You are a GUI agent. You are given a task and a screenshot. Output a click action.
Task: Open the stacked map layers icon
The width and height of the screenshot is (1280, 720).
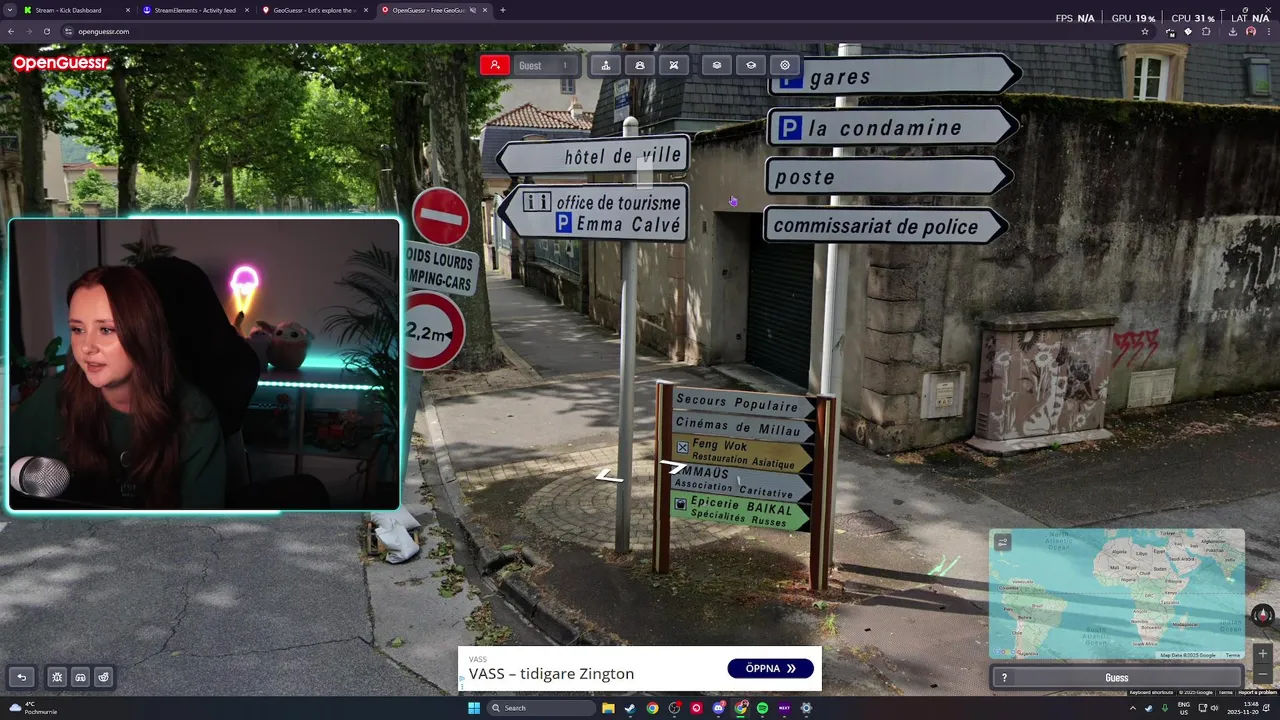click(717, 65)
